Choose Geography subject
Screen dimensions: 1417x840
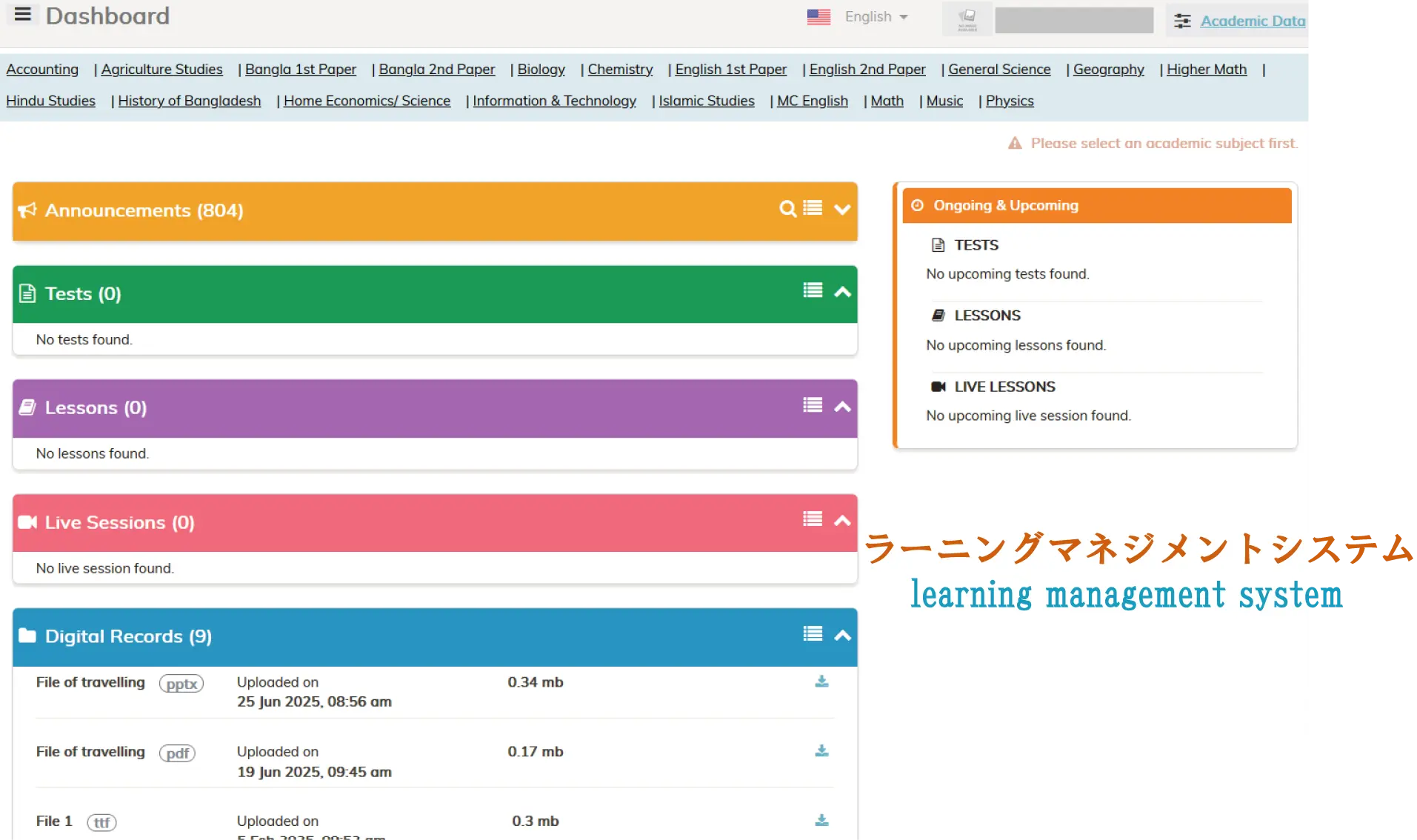(x=1108, y=69)
